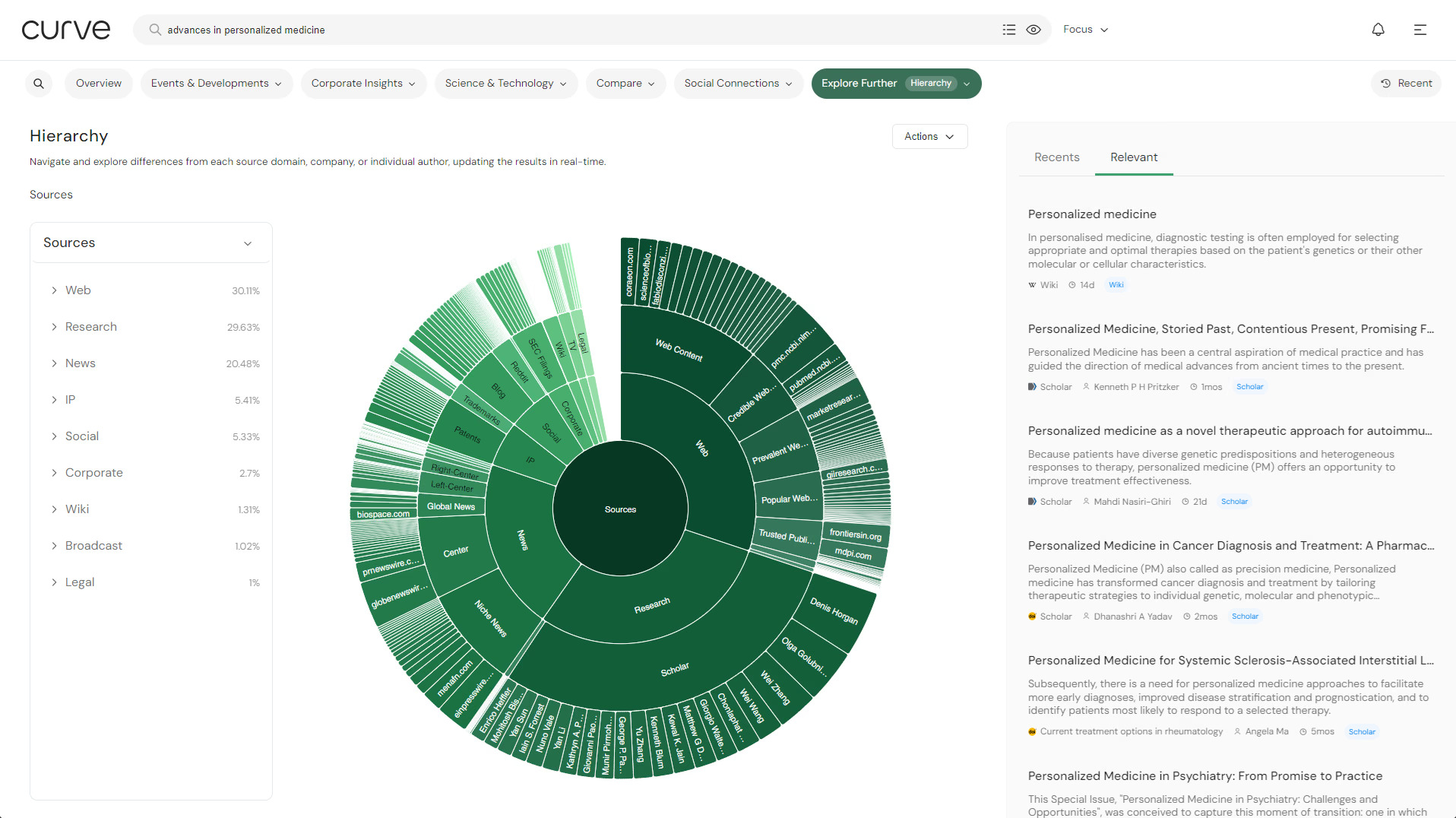Screen dimensions: 1456x818
Task: Collapse the Sources panel chevron
Action: point(248,243)
